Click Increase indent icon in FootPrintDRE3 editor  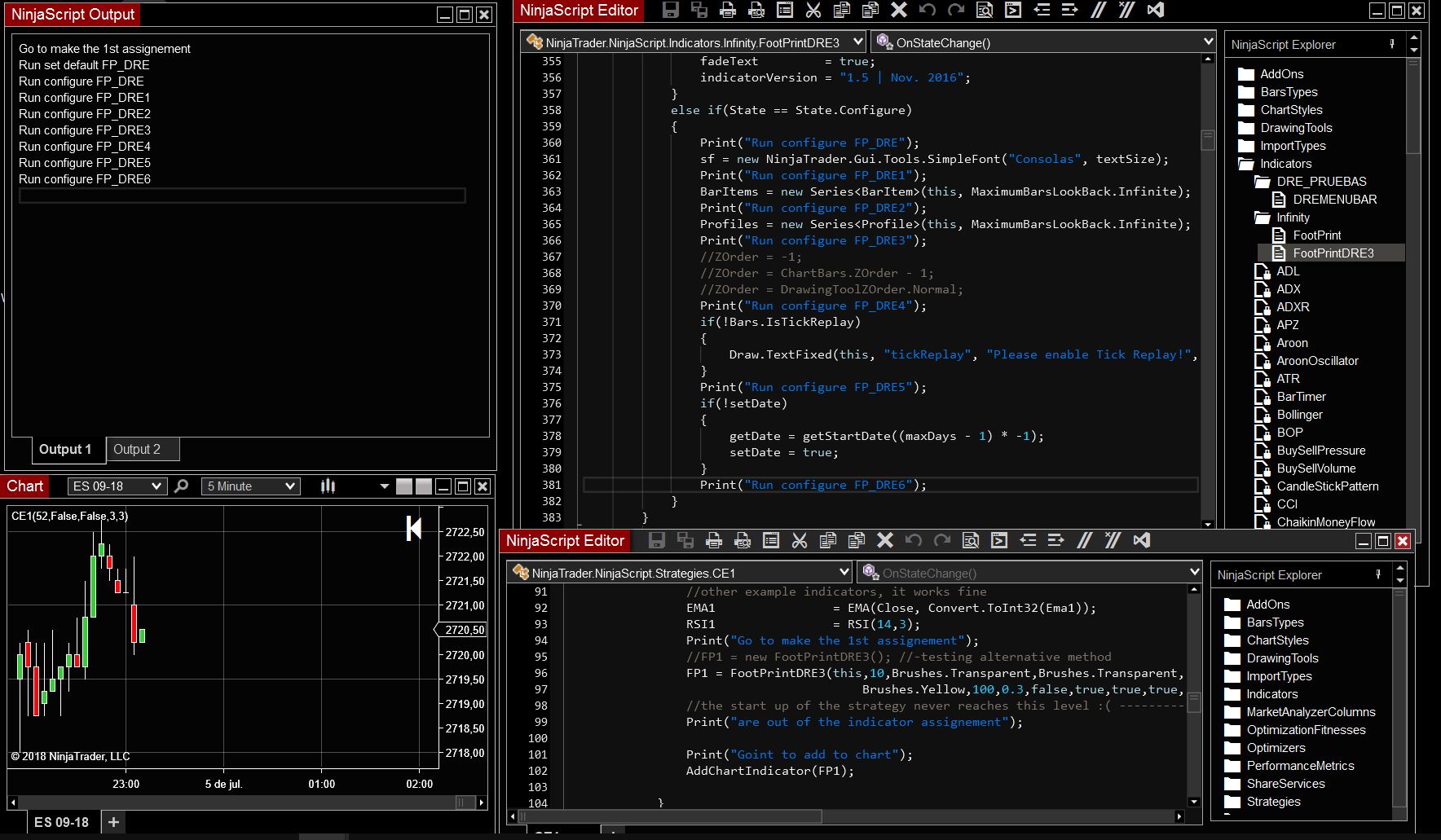(x=1069, y=11)
